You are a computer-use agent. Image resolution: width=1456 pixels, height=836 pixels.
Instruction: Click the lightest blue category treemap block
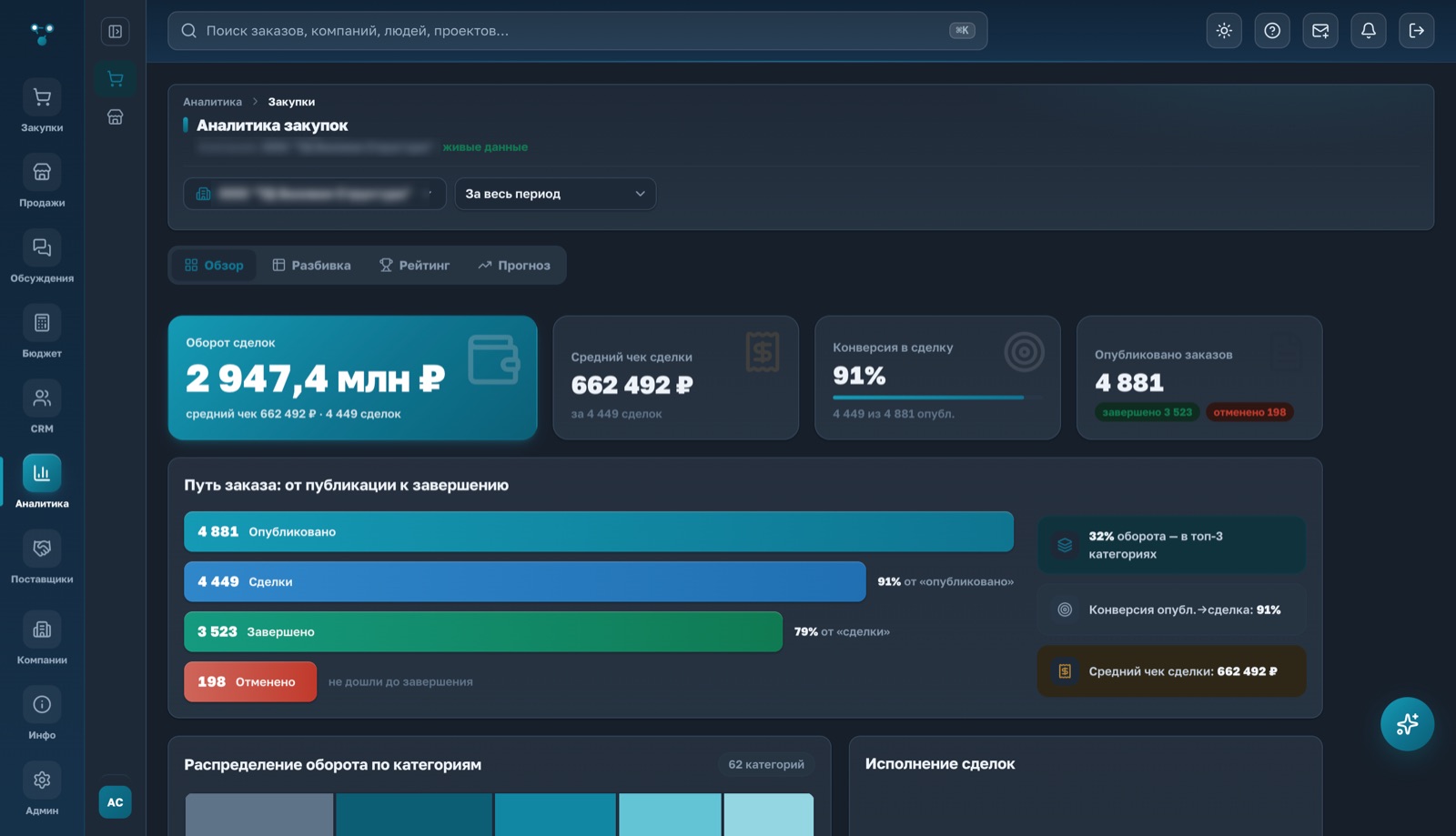(769, 814)
